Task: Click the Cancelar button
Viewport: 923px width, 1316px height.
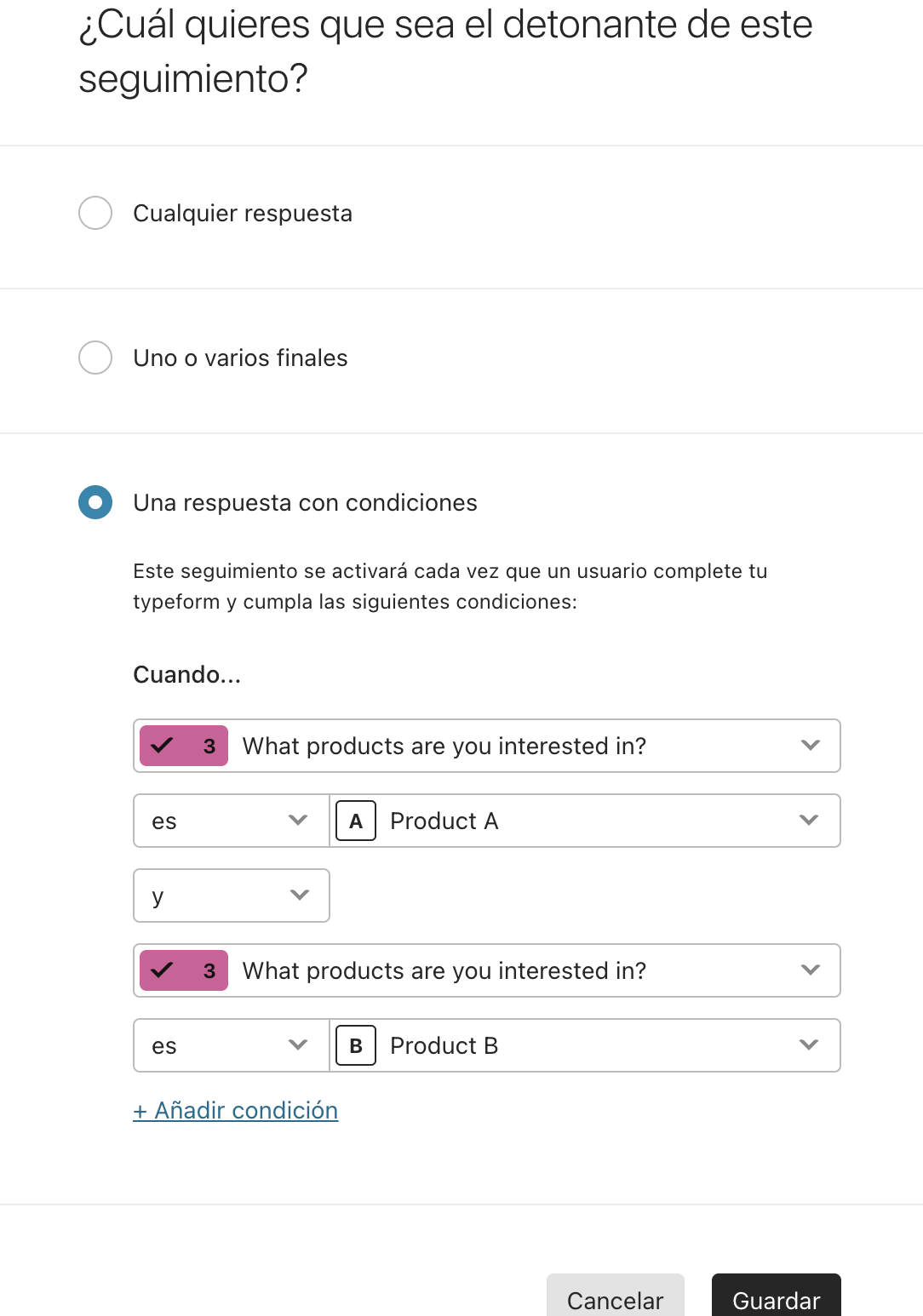Action: coord(616,1297)
